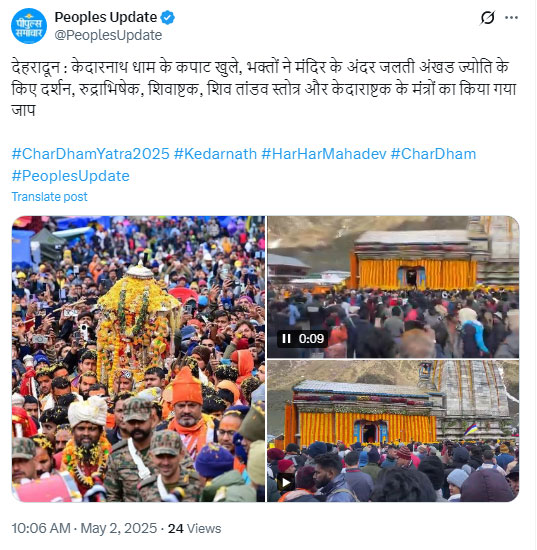This screenshot has width=537, height=550.
Task: Open the Peoples Update profile avatar
Action: pos(29,26)
